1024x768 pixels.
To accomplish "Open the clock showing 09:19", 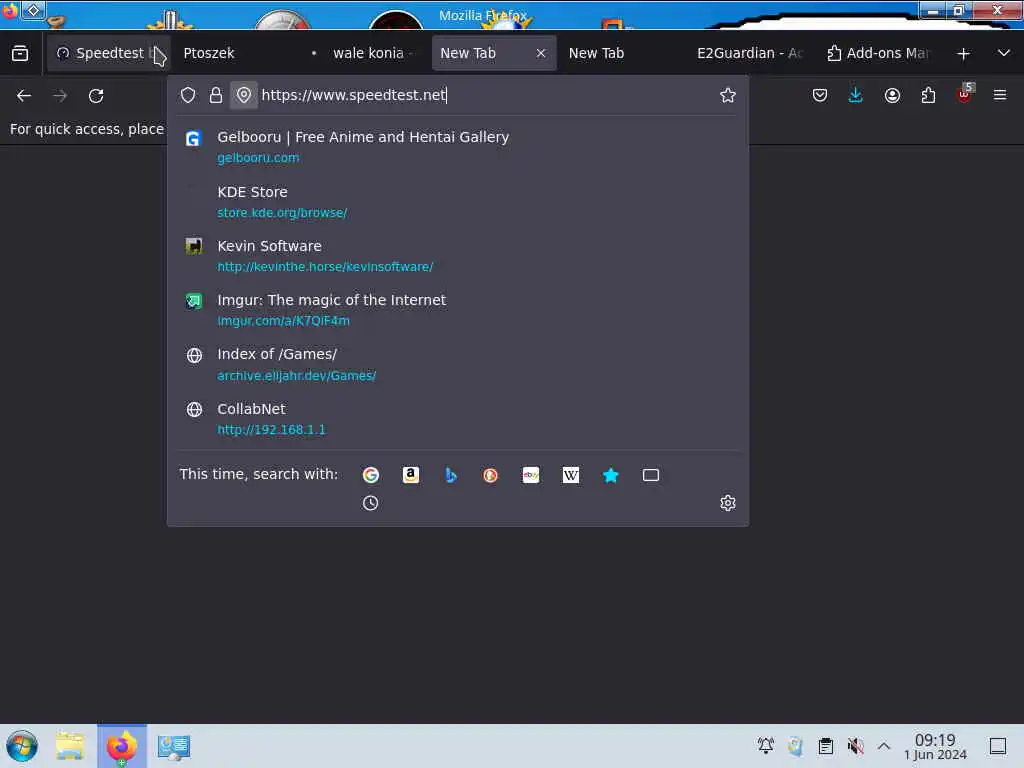I will pos(935,746).
